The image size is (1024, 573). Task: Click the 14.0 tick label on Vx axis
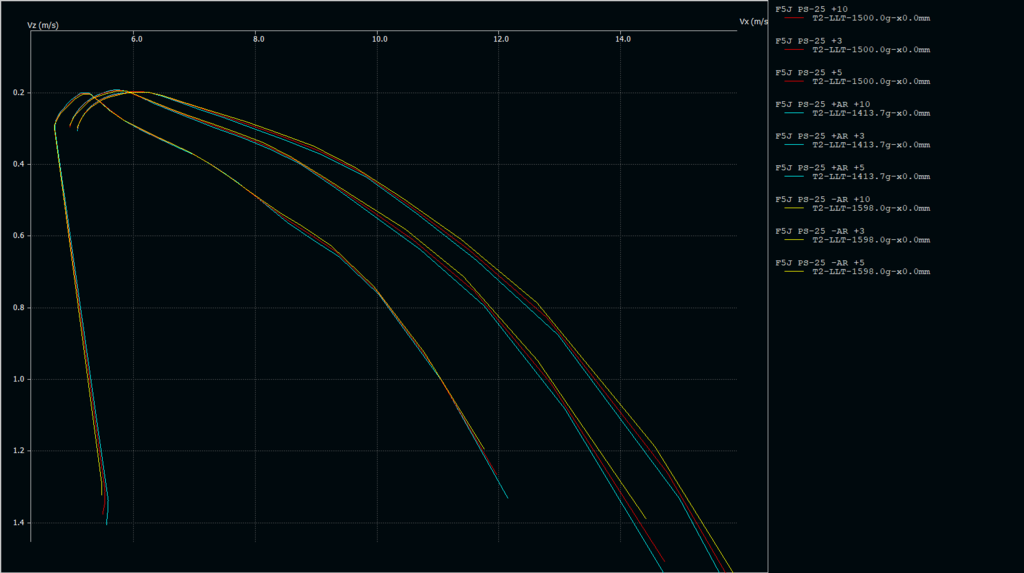(x=622, y=39)
